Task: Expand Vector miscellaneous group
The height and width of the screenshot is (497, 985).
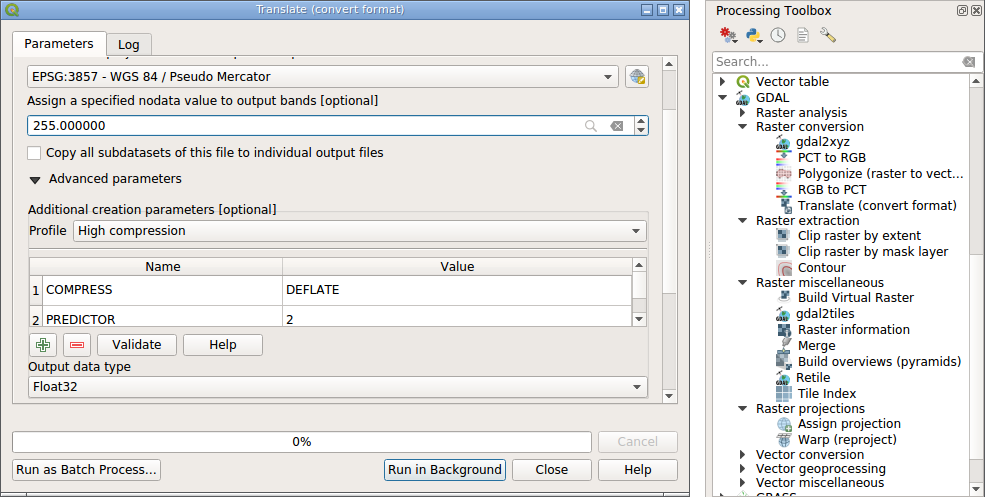Action: (743, 483)
